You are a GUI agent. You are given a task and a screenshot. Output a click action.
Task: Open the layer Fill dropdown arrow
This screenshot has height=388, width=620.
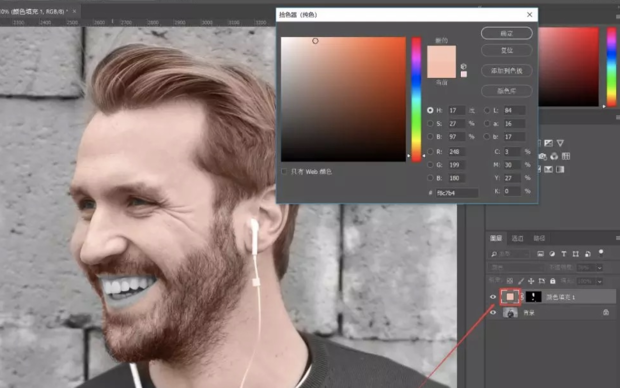point(599,281)
